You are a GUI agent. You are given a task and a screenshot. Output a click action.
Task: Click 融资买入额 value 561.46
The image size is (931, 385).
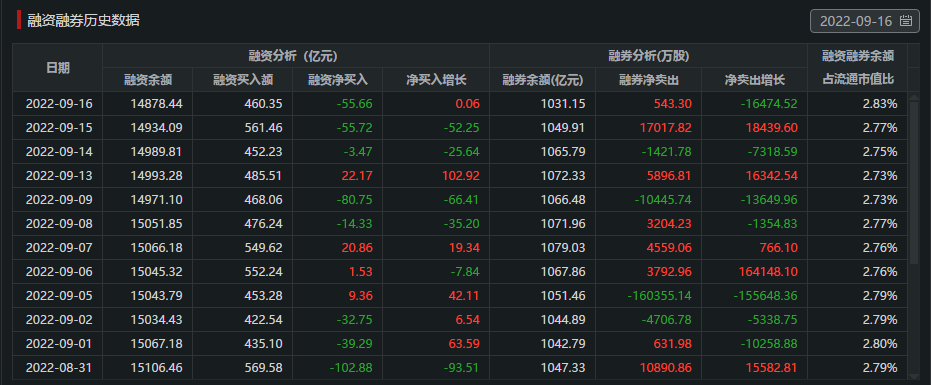coord(264,128)
